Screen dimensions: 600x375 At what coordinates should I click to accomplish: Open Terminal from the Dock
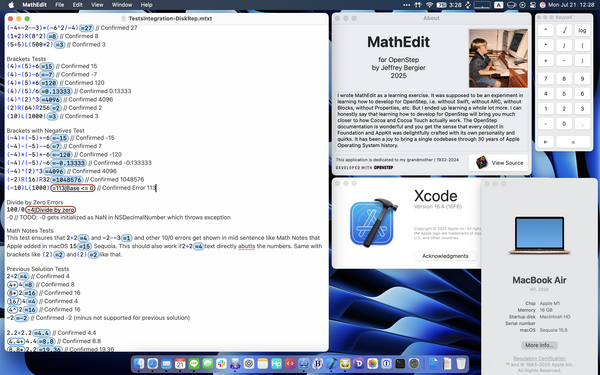[x=400, y=363]
